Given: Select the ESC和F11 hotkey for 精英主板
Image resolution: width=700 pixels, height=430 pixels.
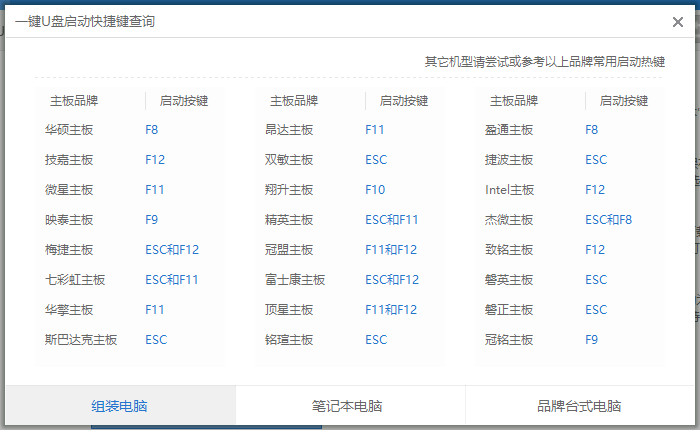Looking at the screenshot, I should pyautogui.click(x=392, y=220).
